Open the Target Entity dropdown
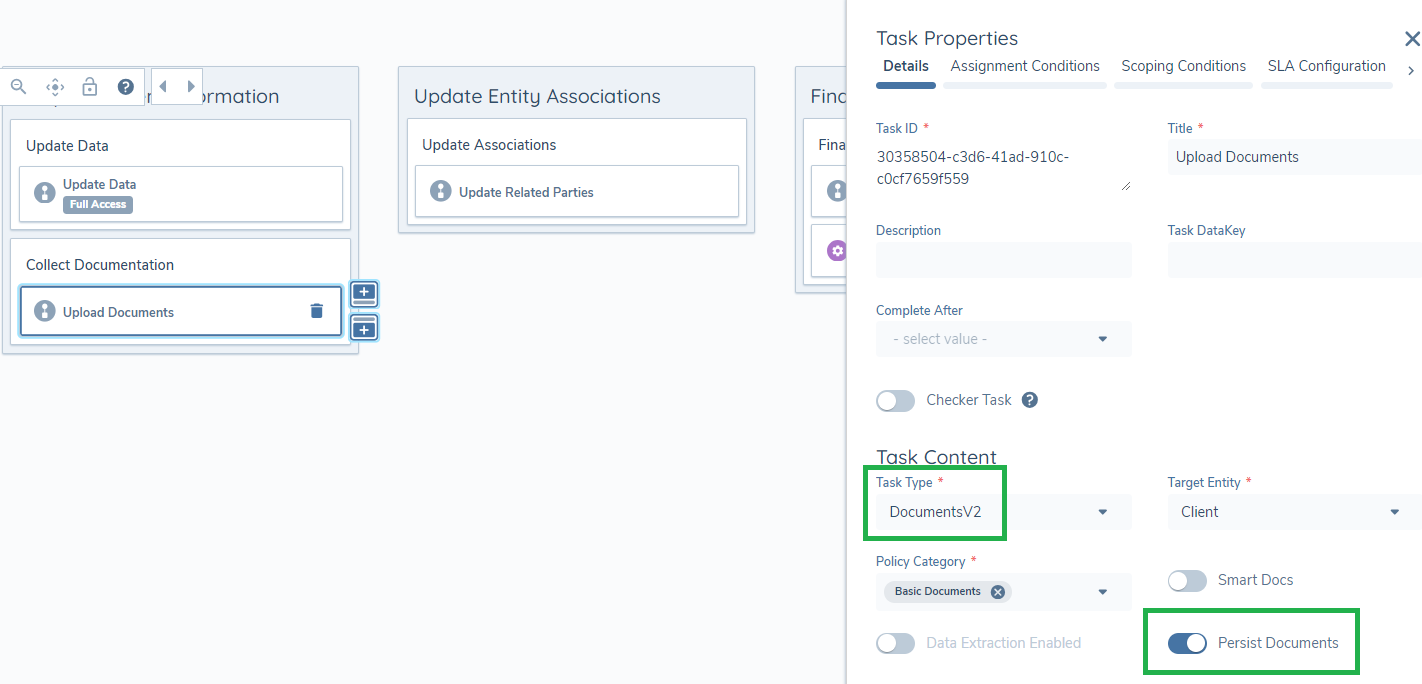This screenshot has height=684, width=1422. pyautogui.click(x=1294, y=512)
